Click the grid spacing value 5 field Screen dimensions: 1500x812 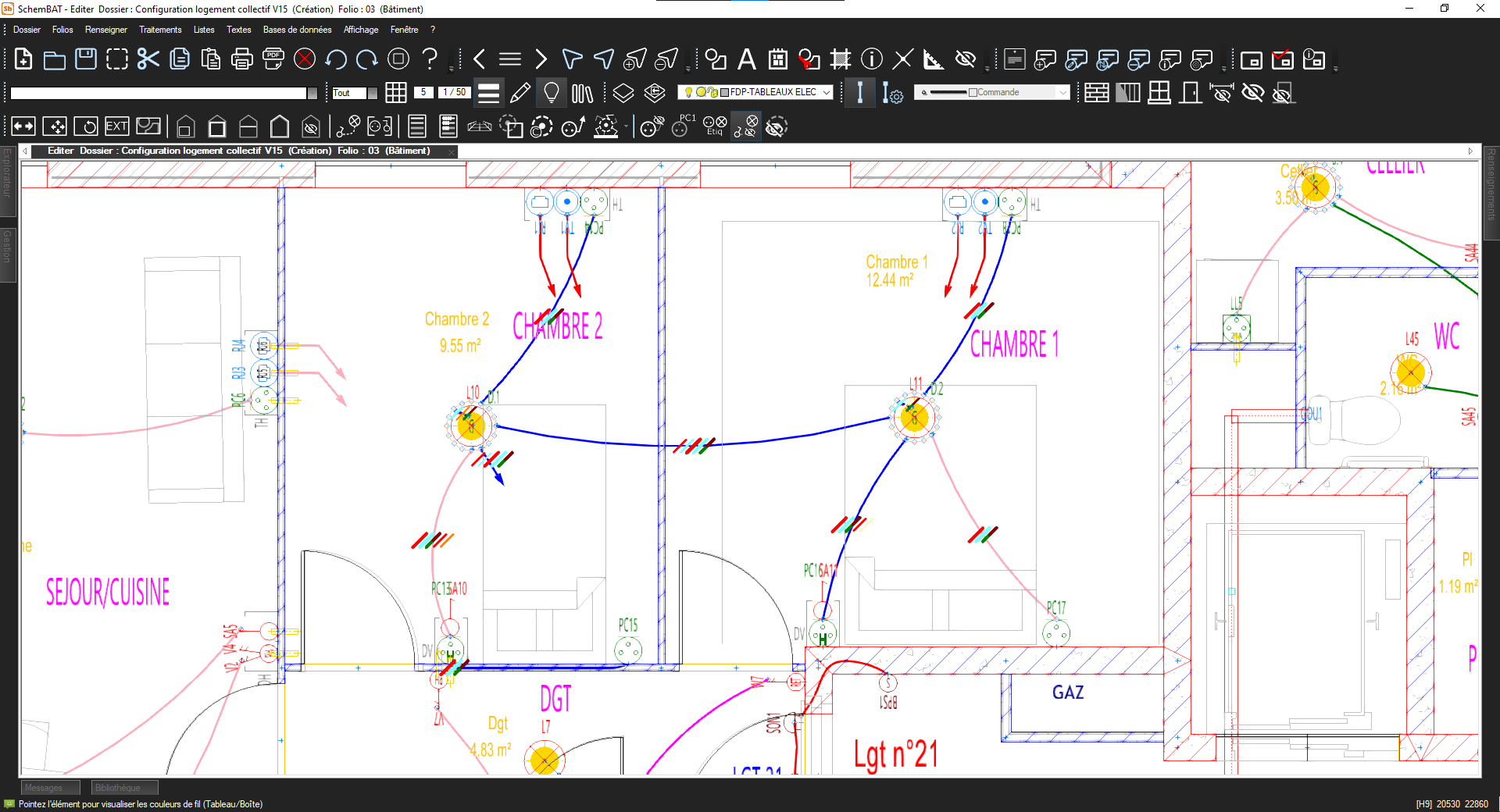(x=423, y=92)
